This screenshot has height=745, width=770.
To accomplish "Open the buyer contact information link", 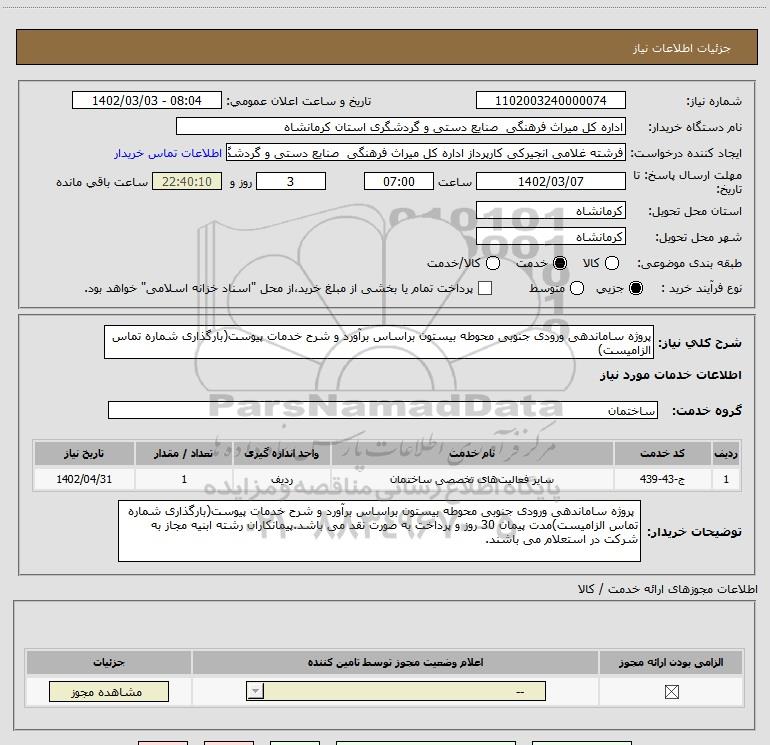I will 168,153.
